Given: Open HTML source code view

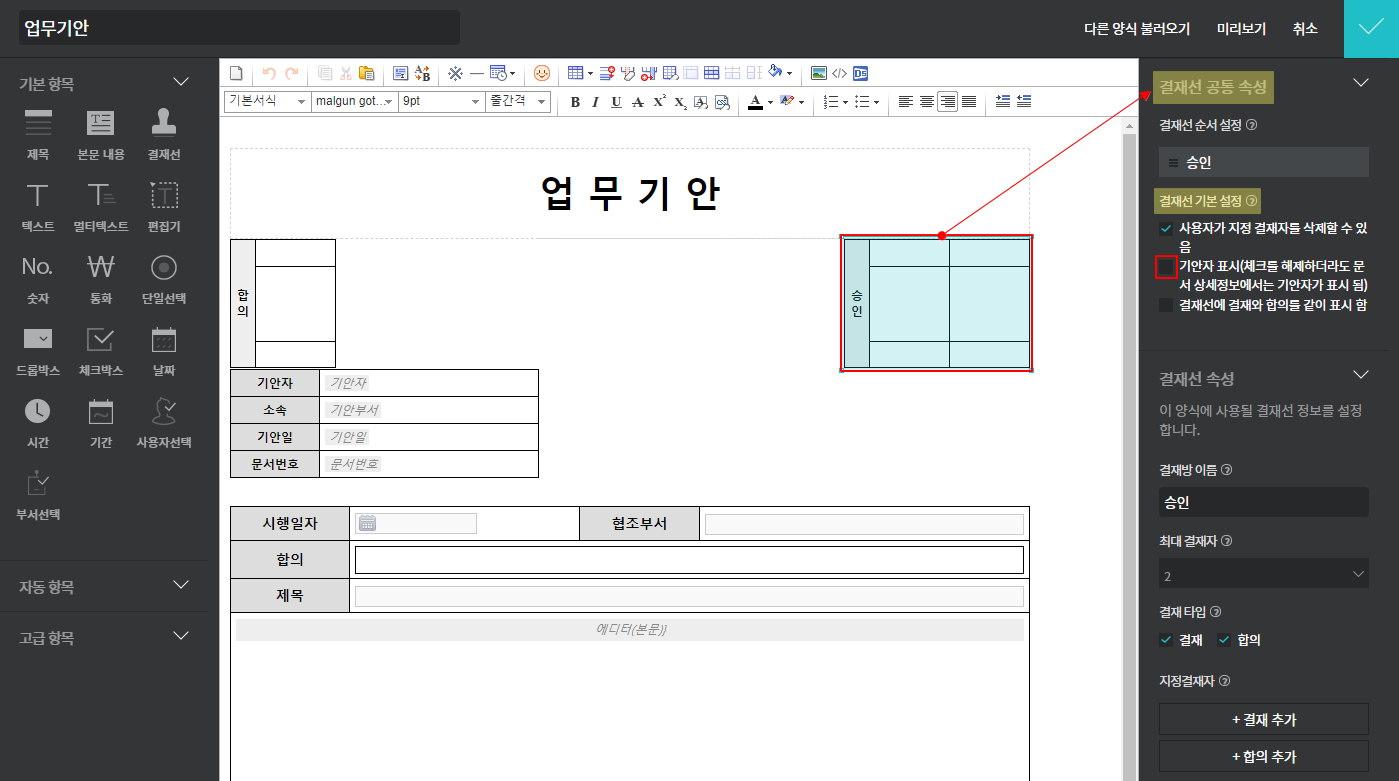Looking at the screenshot, I should coord(839,73).
